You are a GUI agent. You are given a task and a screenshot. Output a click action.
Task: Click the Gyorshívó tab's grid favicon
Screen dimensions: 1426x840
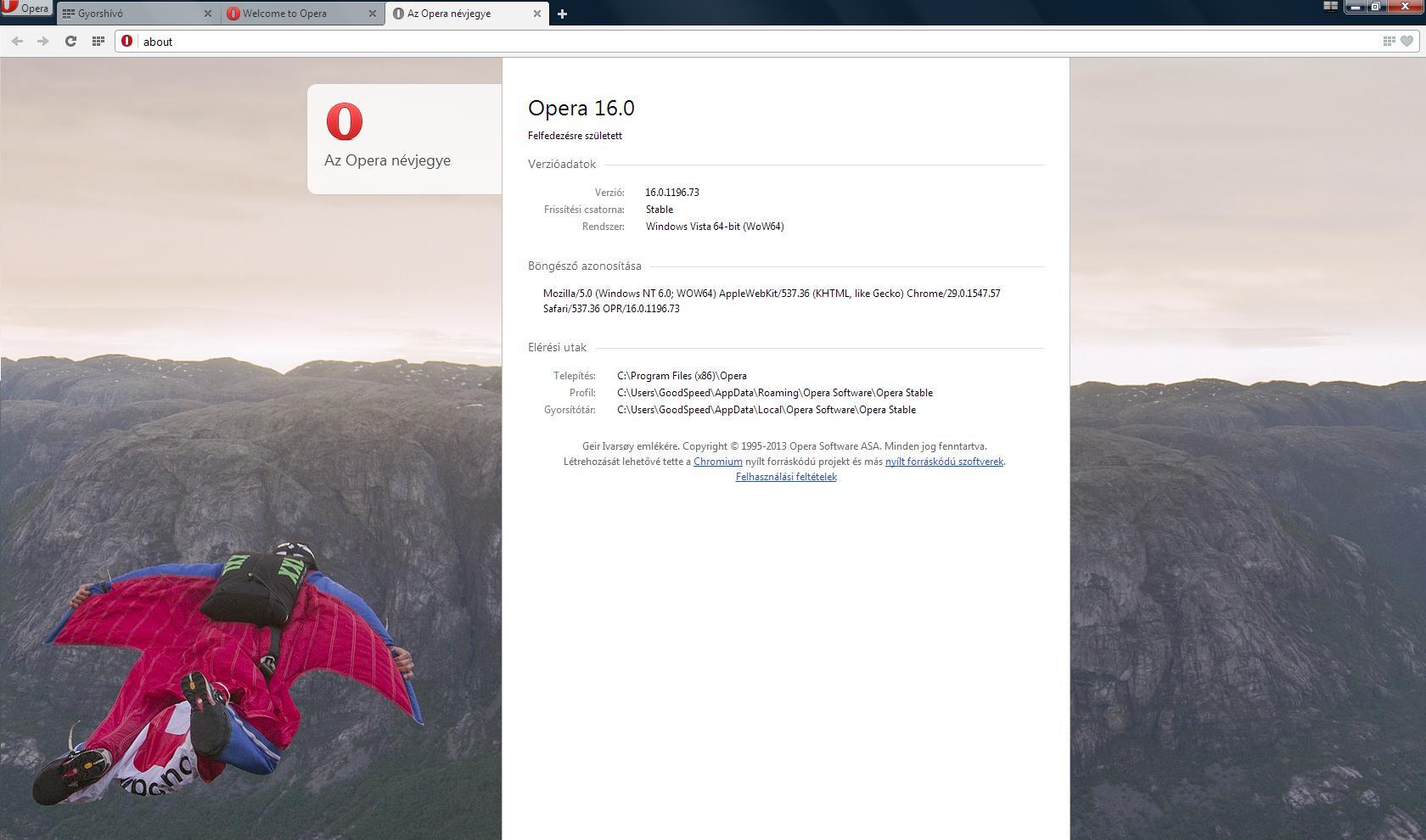click(69, 14)
